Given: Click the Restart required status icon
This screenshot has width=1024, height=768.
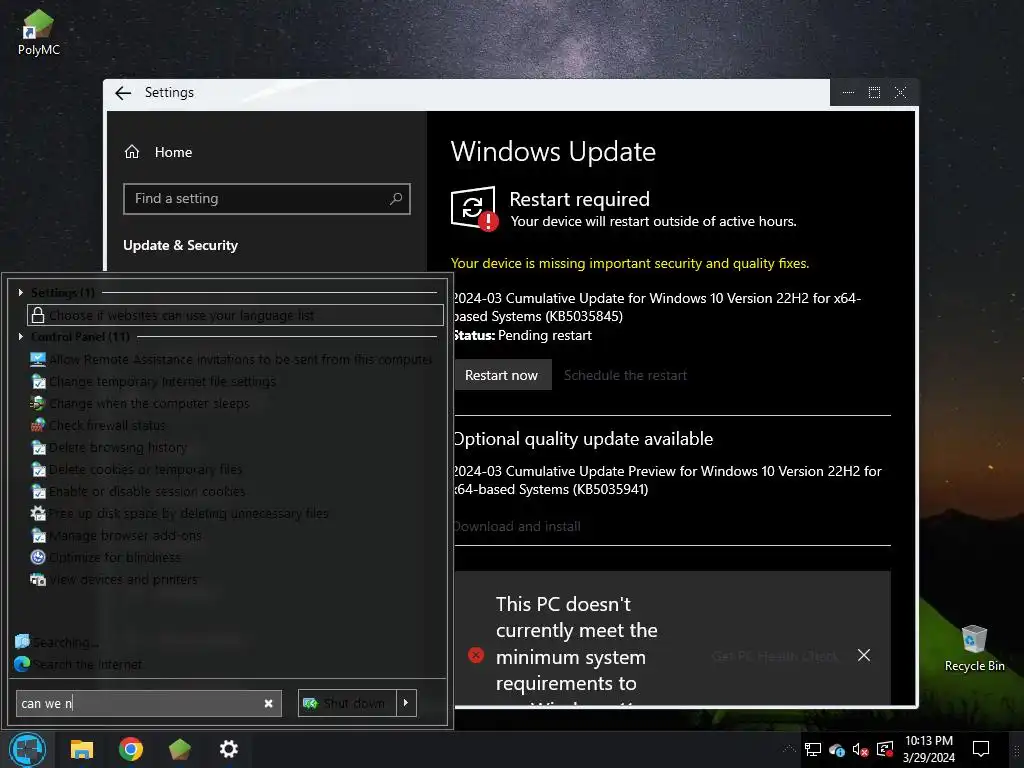Looking at the screenshot, I should coord(474,208).
